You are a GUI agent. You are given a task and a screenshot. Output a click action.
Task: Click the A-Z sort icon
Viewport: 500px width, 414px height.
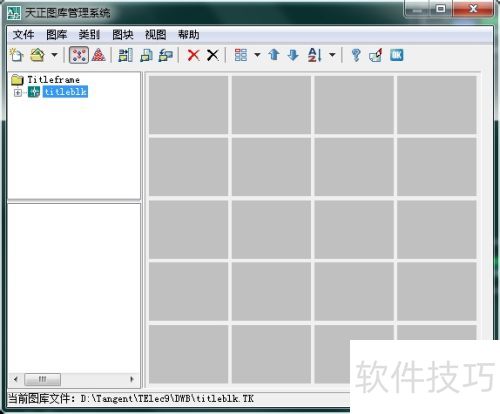click(x=315, y=55)
